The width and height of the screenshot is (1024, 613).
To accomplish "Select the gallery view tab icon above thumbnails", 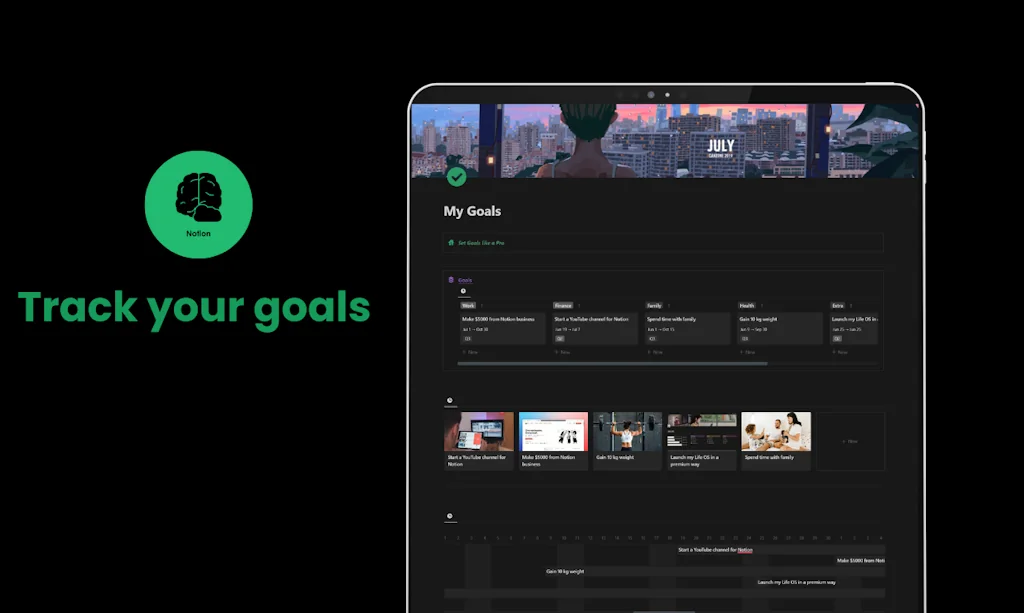I will pyautogui.click(x=449, y=400).
